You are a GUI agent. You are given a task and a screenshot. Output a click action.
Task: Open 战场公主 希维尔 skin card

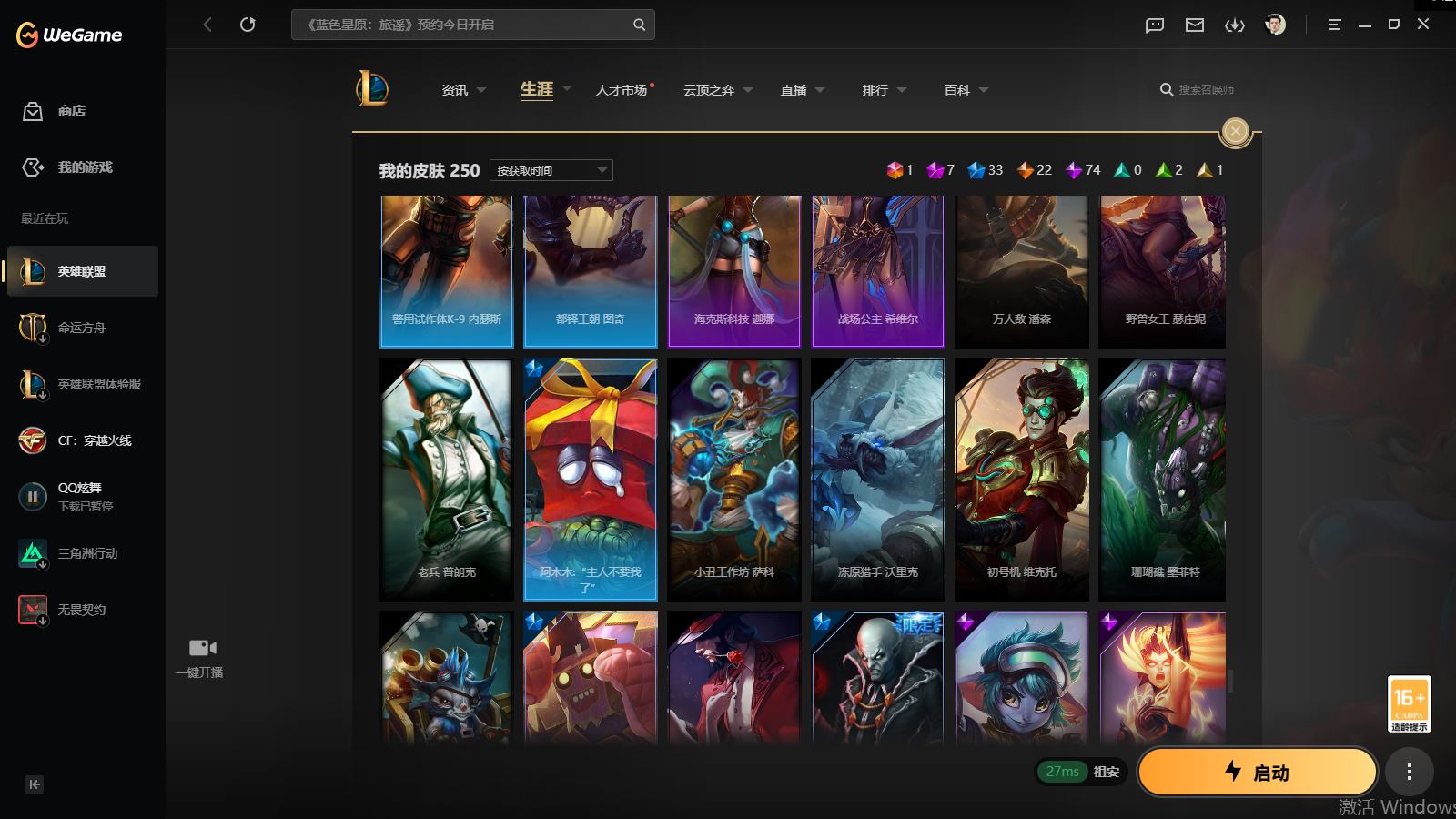point(878,271)
